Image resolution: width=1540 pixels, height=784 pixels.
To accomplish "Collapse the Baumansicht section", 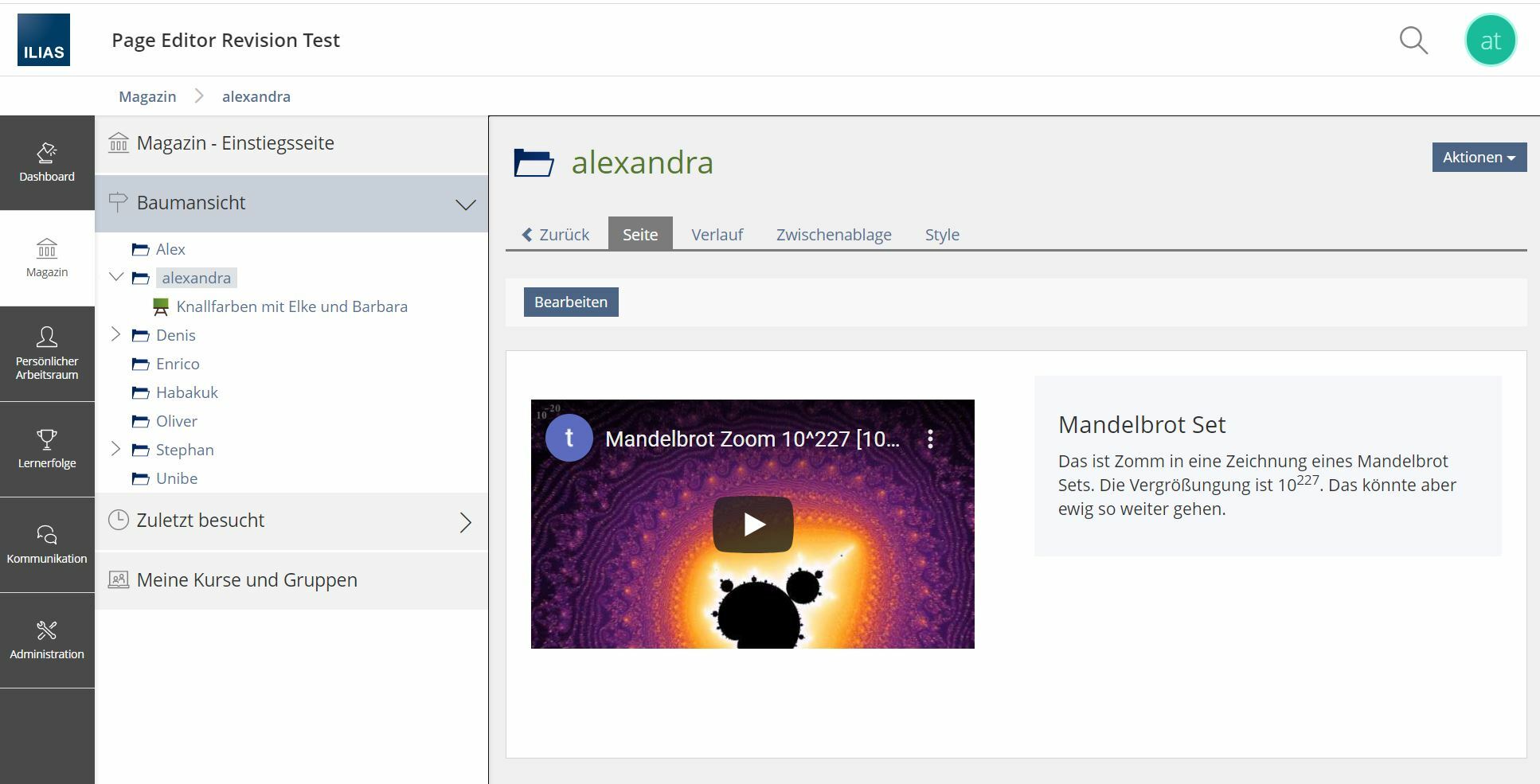I will [465, 205].
